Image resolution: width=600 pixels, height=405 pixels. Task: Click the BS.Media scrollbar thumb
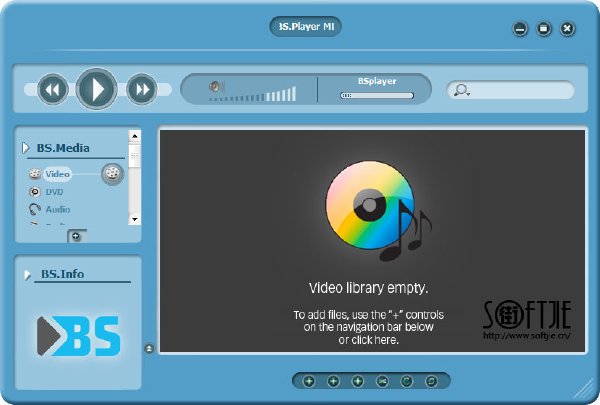pos(134,155)
